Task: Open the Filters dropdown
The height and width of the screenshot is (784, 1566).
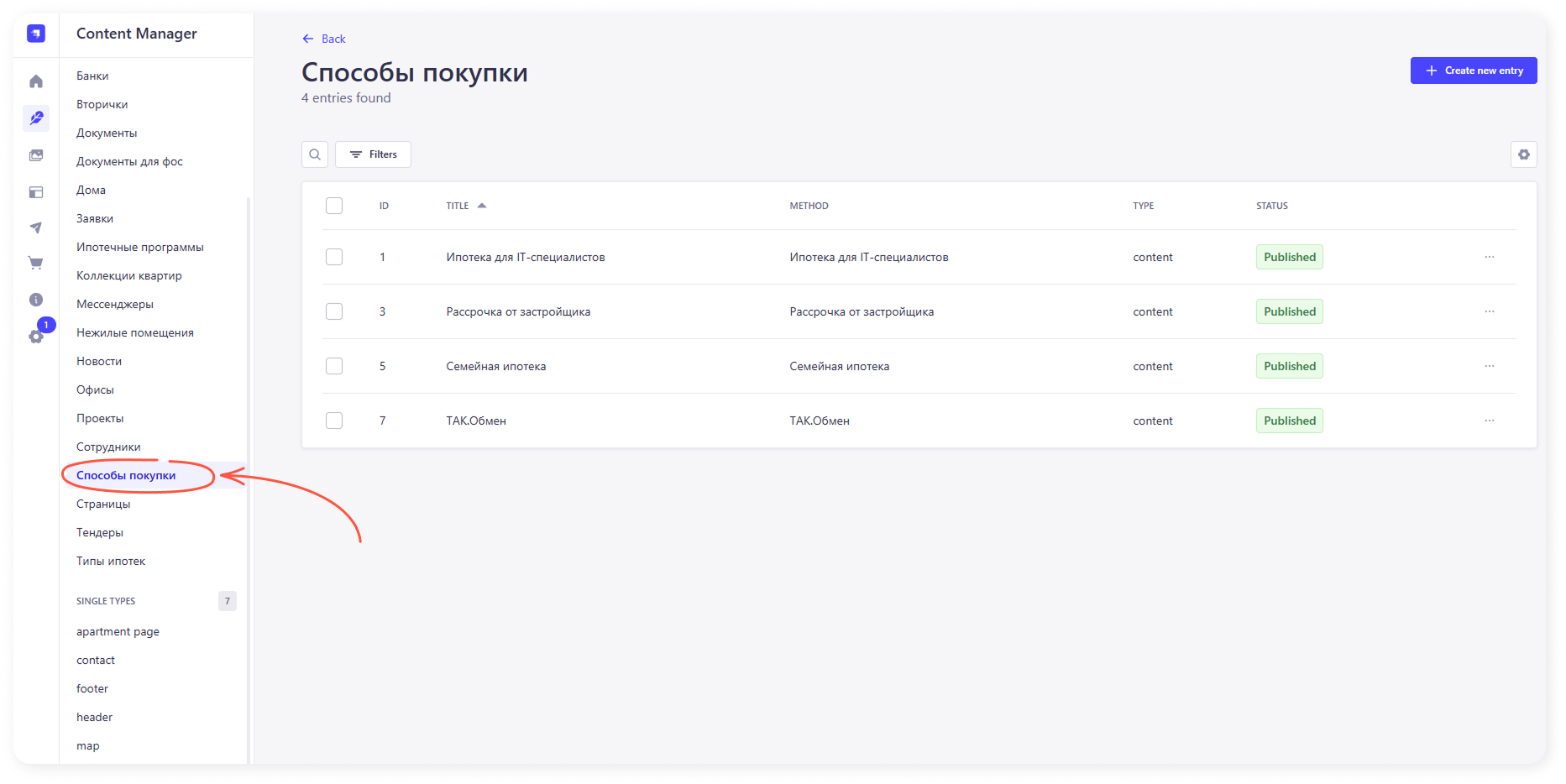Action: pos(373,154)
